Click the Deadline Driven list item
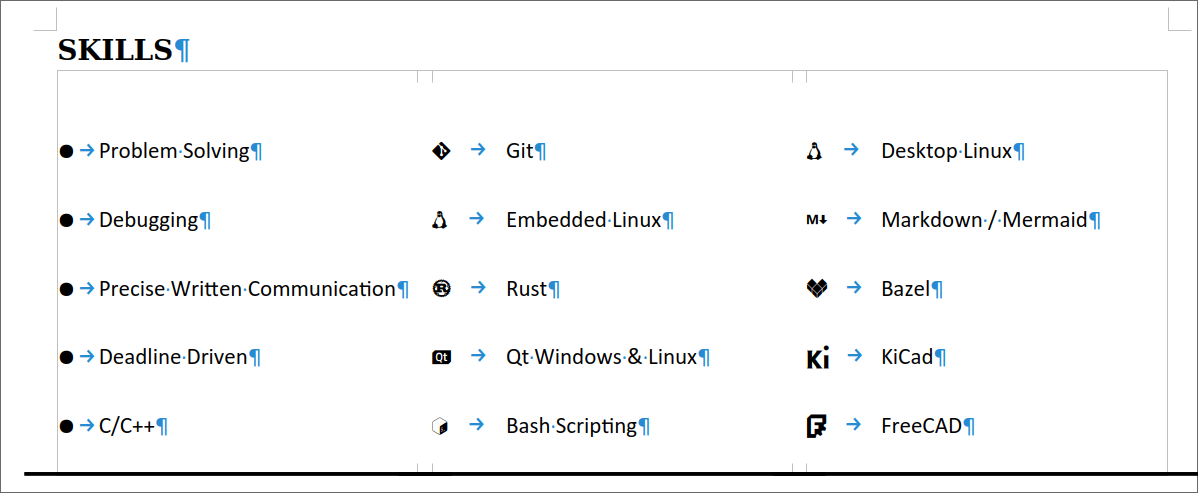 [173, 357]
